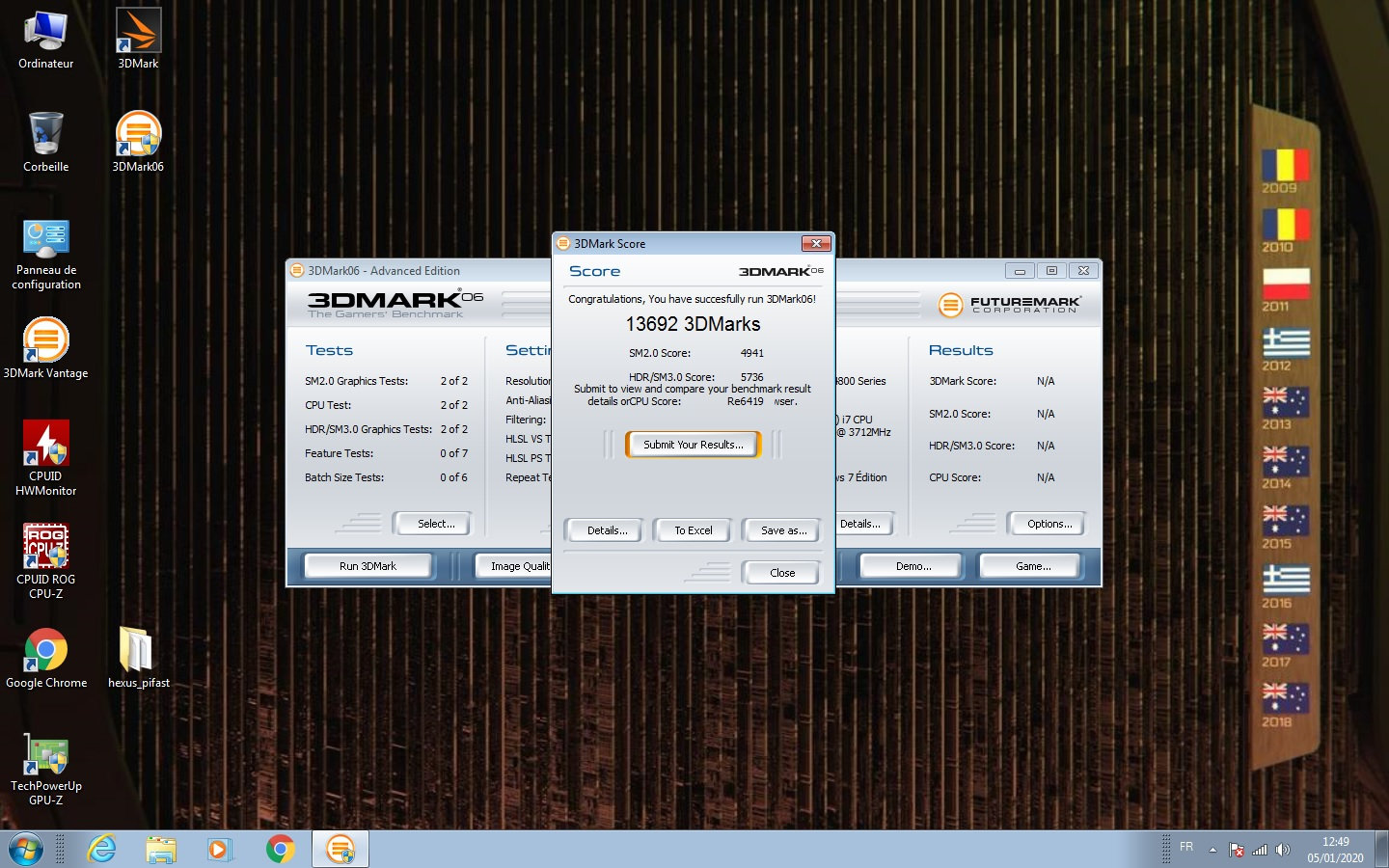Click the 'Batch Size Tests:' label
Screen dimensions: 1389x868
(344, 477)
